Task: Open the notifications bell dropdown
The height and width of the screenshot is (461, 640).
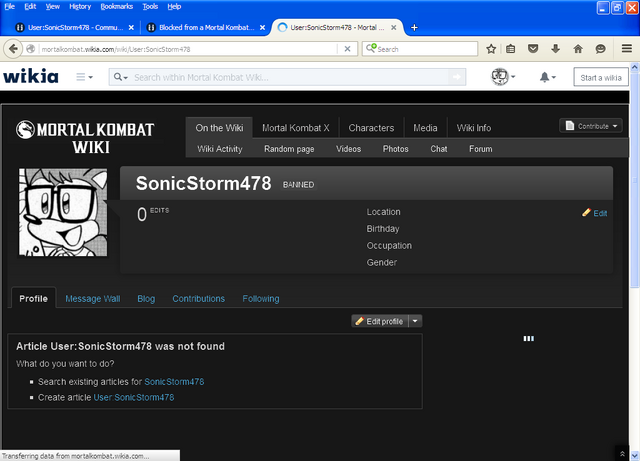Action: [x=548, y=77]
